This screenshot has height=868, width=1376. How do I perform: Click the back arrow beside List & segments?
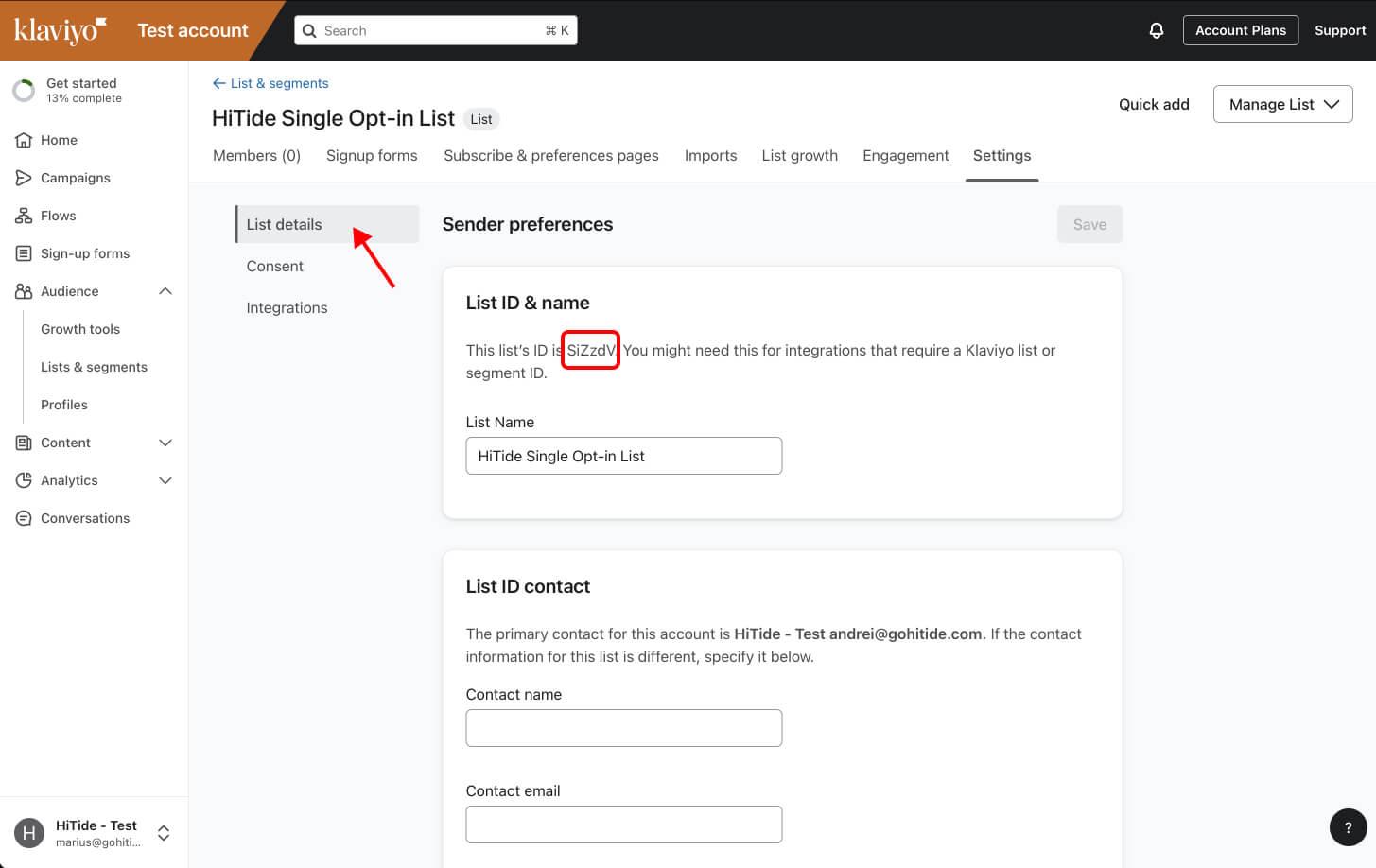218,83
